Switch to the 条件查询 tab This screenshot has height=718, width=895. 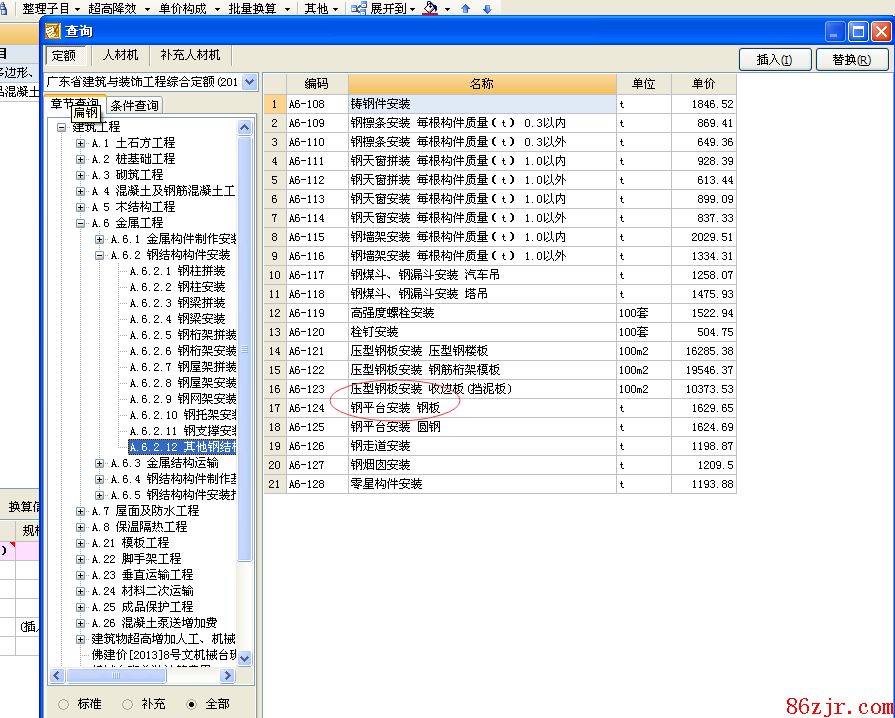135,105
